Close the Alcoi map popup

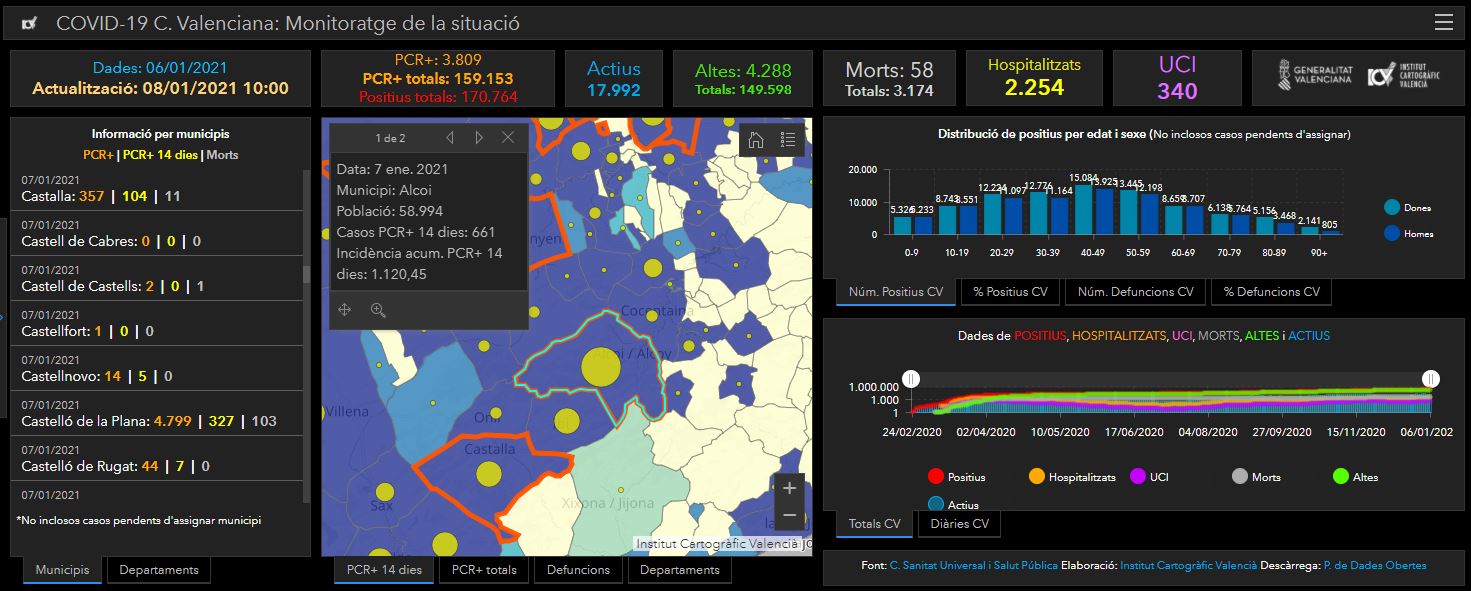(x=508, y=137)
